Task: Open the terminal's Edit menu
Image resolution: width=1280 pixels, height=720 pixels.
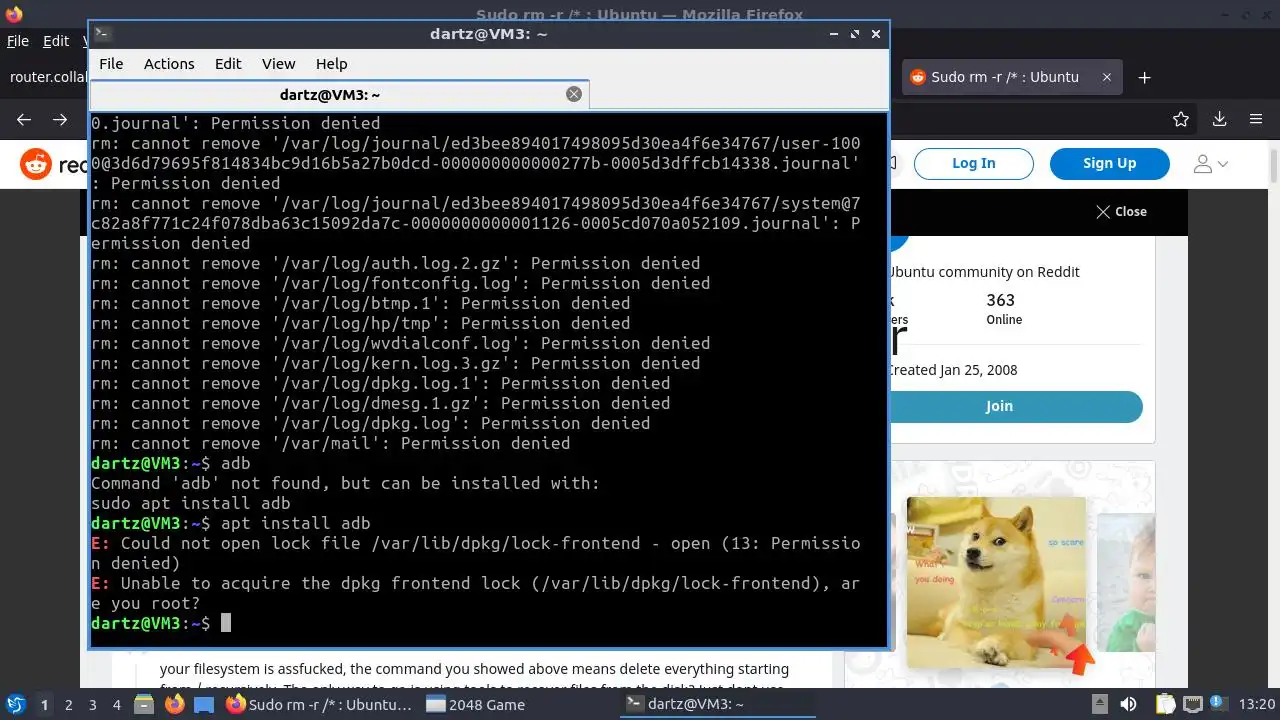Action: click(228, 64)
